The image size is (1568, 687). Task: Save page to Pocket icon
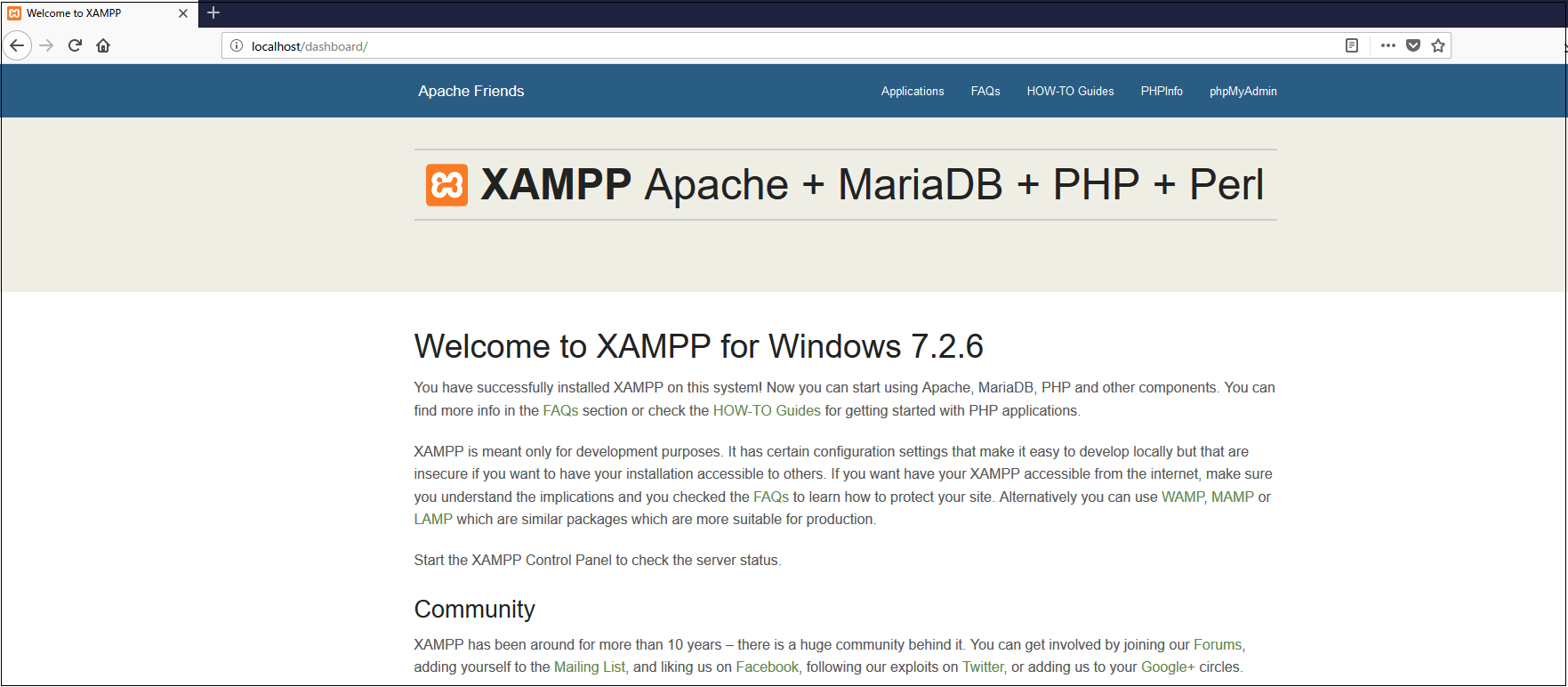[1413, 45]
